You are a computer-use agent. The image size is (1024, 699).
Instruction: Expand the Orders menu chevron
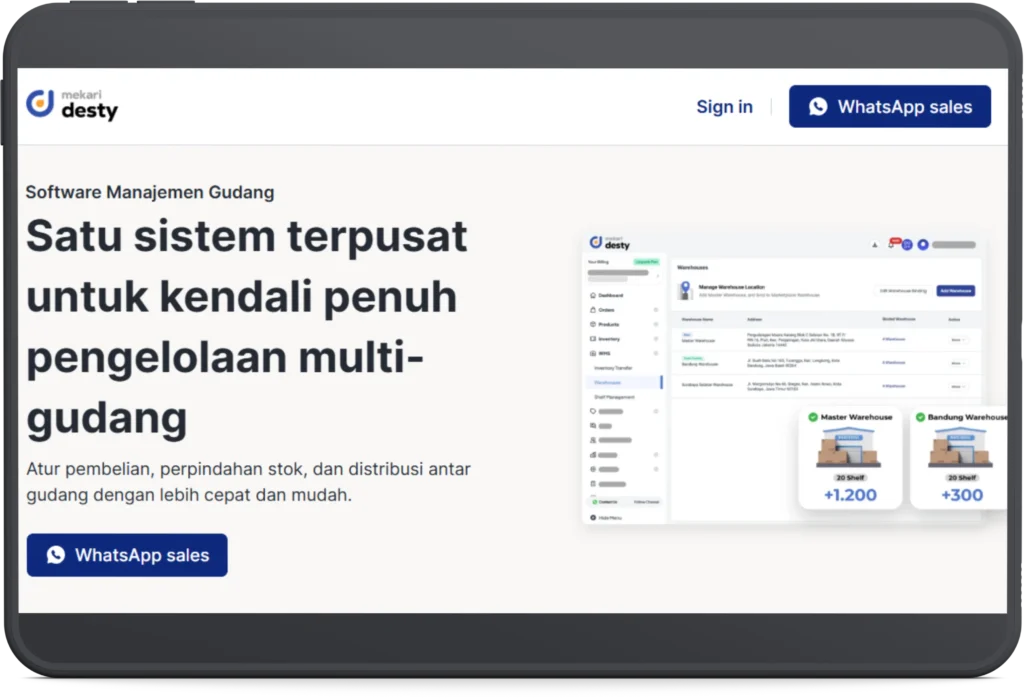coord(656,310)
